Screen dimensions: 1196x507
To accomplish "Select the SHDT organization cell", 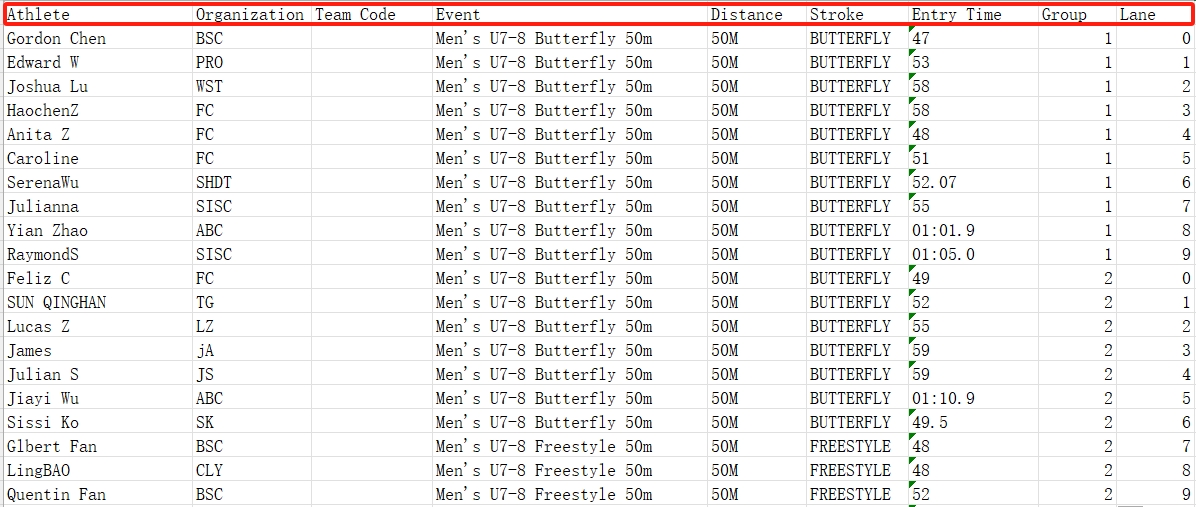I will pyautogui.click(x=251, y=183).
